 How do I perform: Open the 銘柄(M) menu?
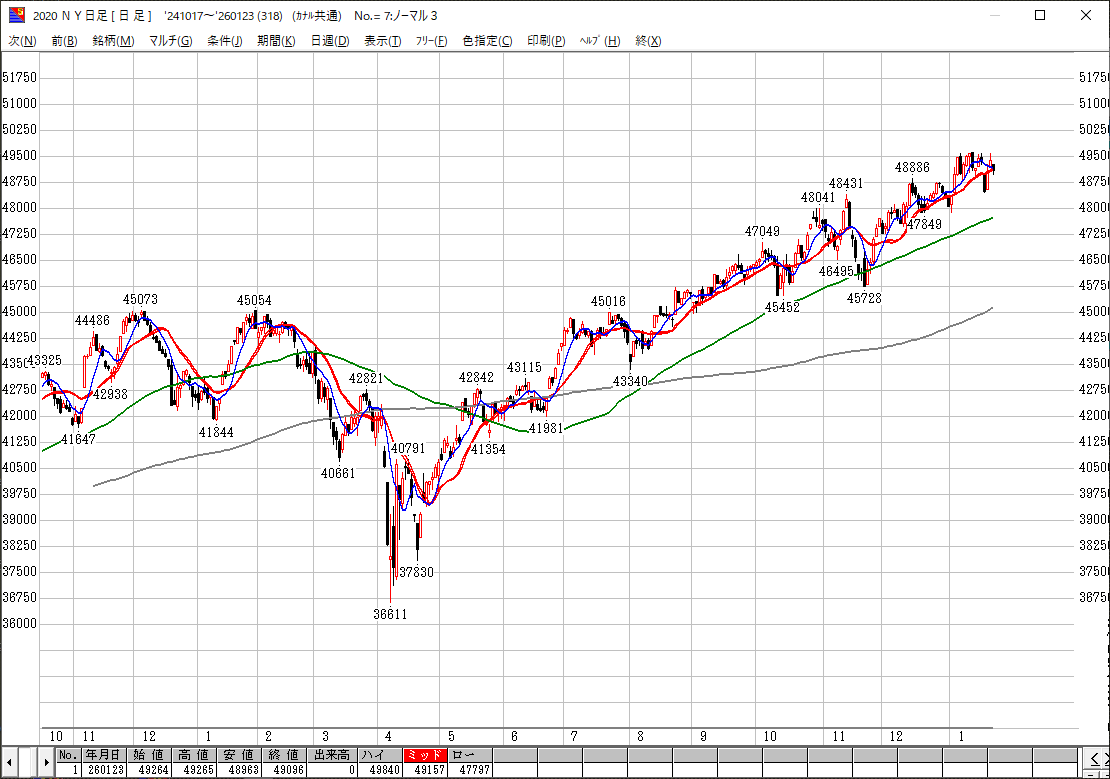(113, 41)
